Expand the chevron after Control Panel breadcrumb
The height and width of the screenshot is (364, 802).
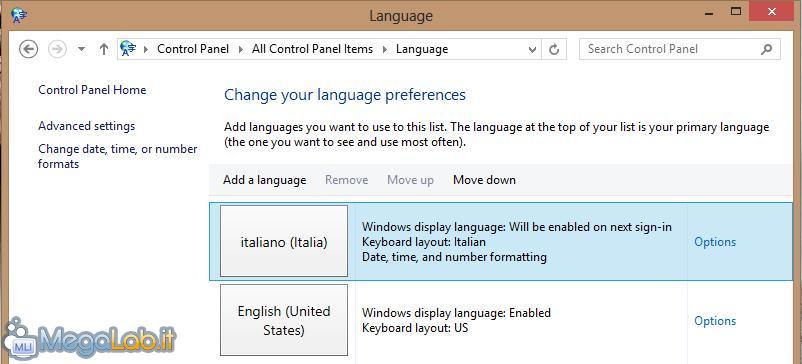[240, 49]
